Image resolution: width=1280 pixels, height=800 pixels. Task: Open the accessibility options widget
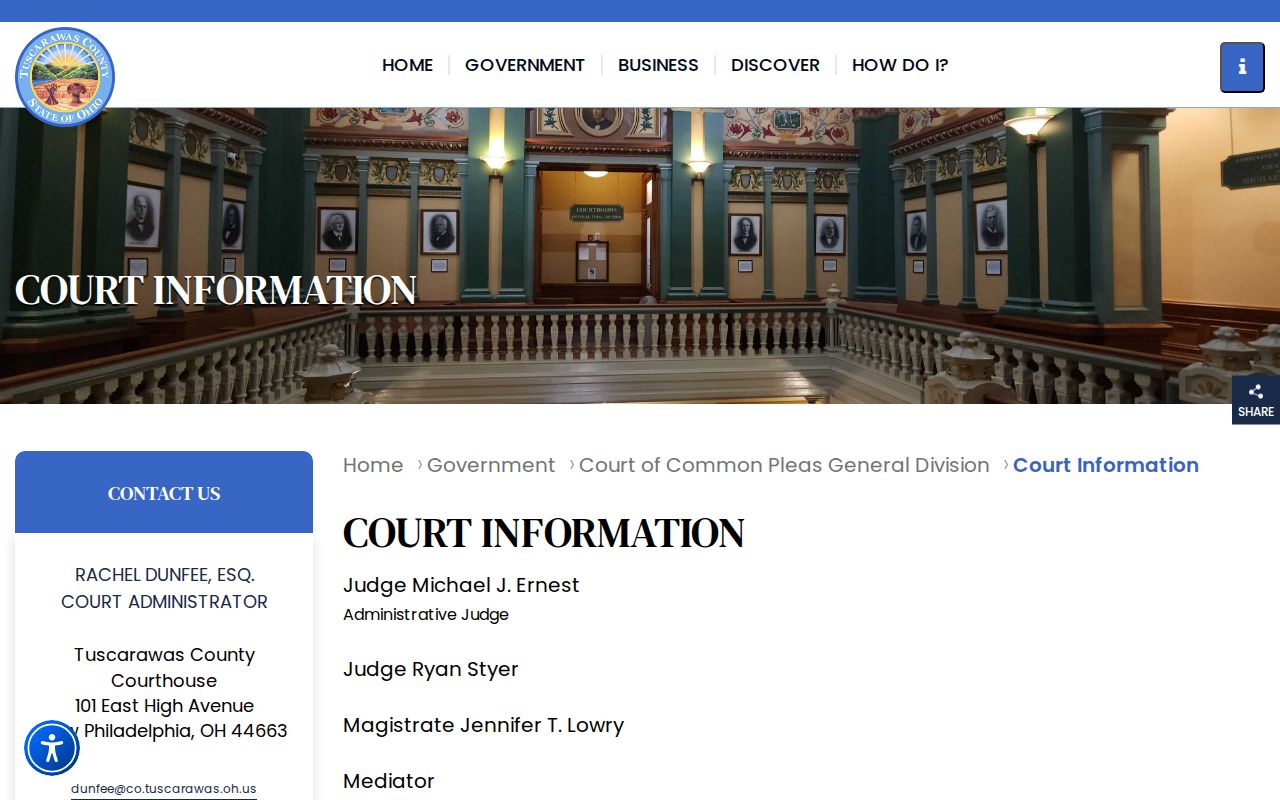52,748
